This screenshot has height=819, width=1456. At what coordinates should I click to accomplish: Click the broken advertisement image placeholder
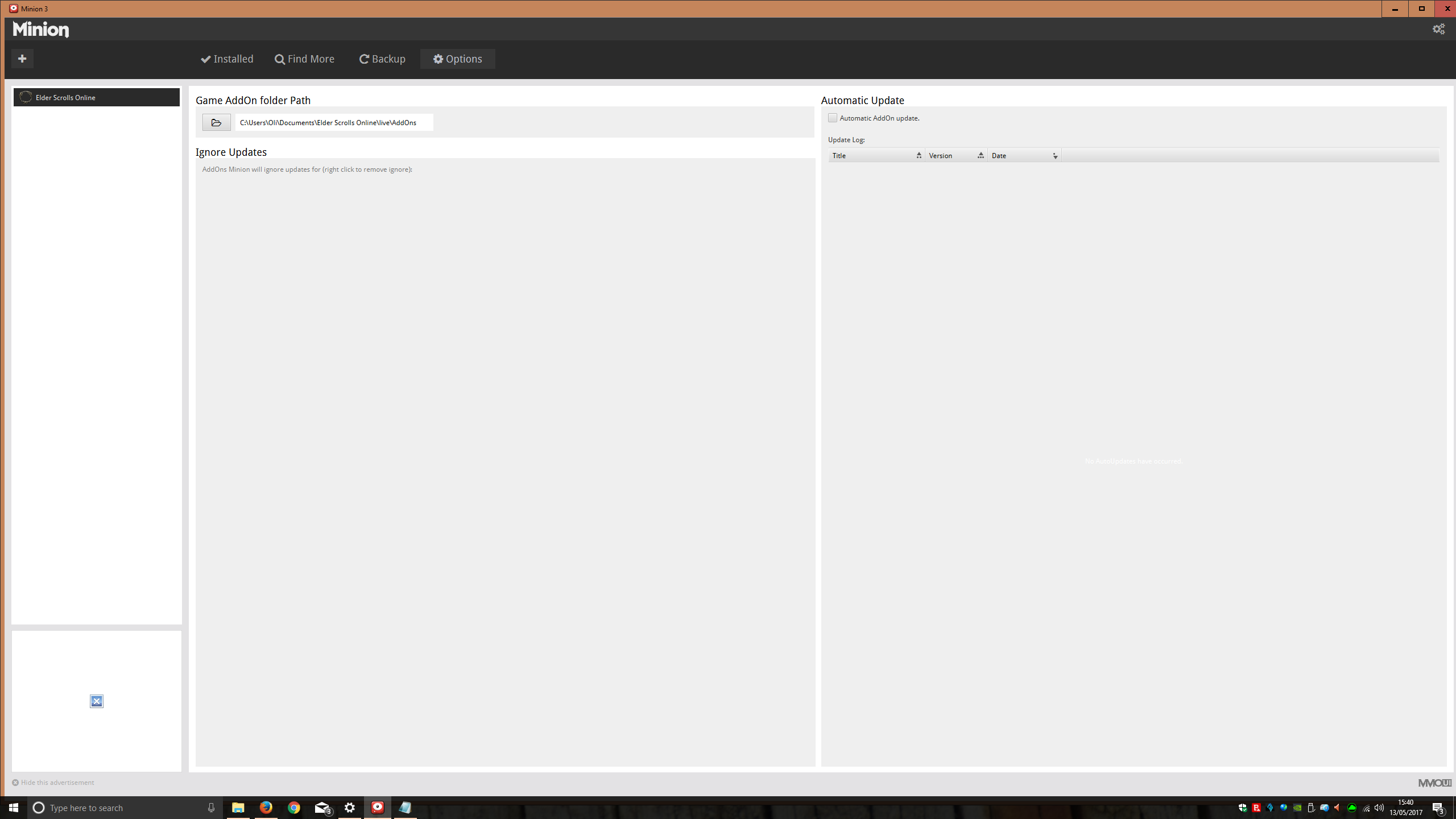97,701
